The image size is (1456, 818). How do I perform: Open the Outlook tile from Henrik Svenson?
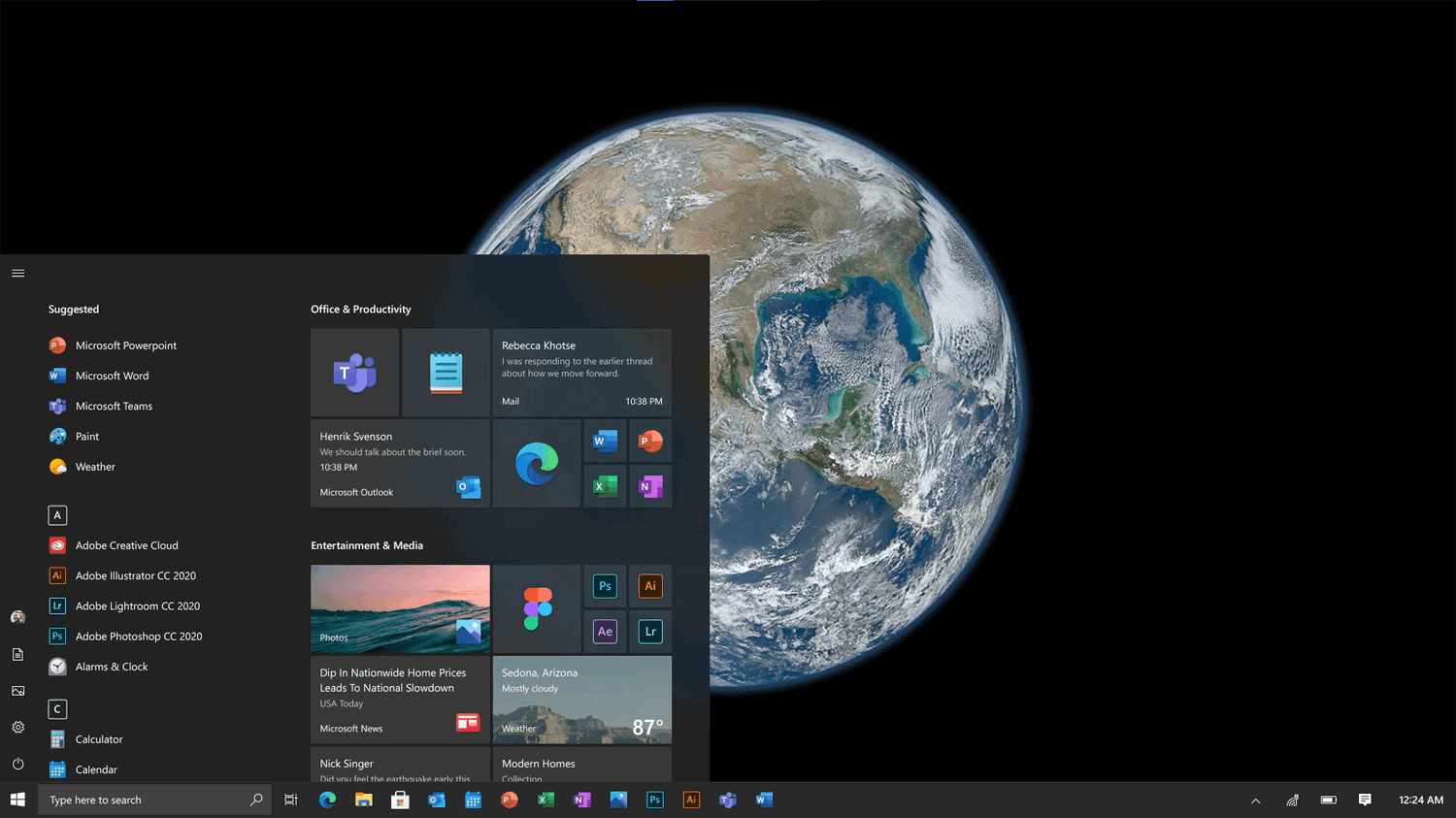click(400, 463)
